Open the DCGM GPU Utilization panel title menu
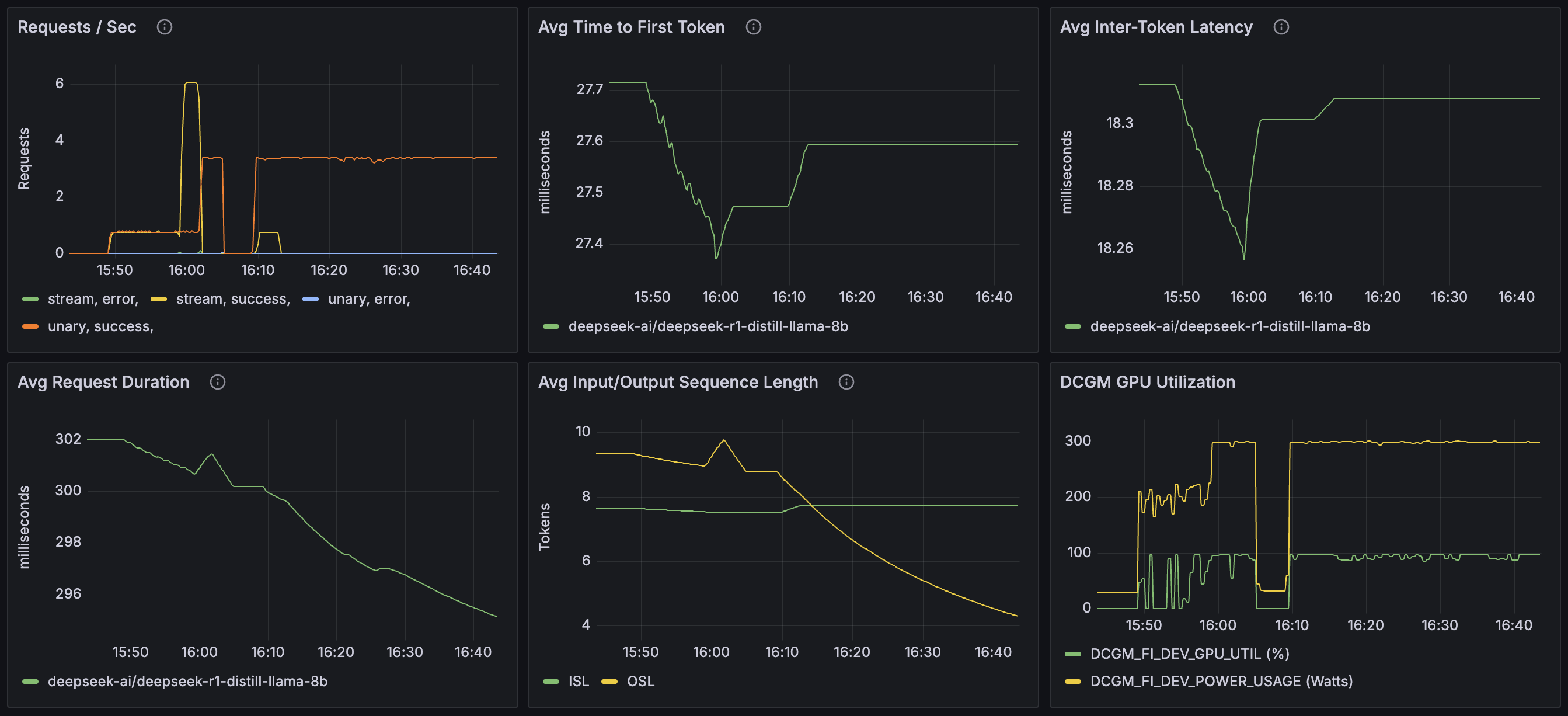1568x716 pixels. pyautogui.click(x=1147, y=383)
